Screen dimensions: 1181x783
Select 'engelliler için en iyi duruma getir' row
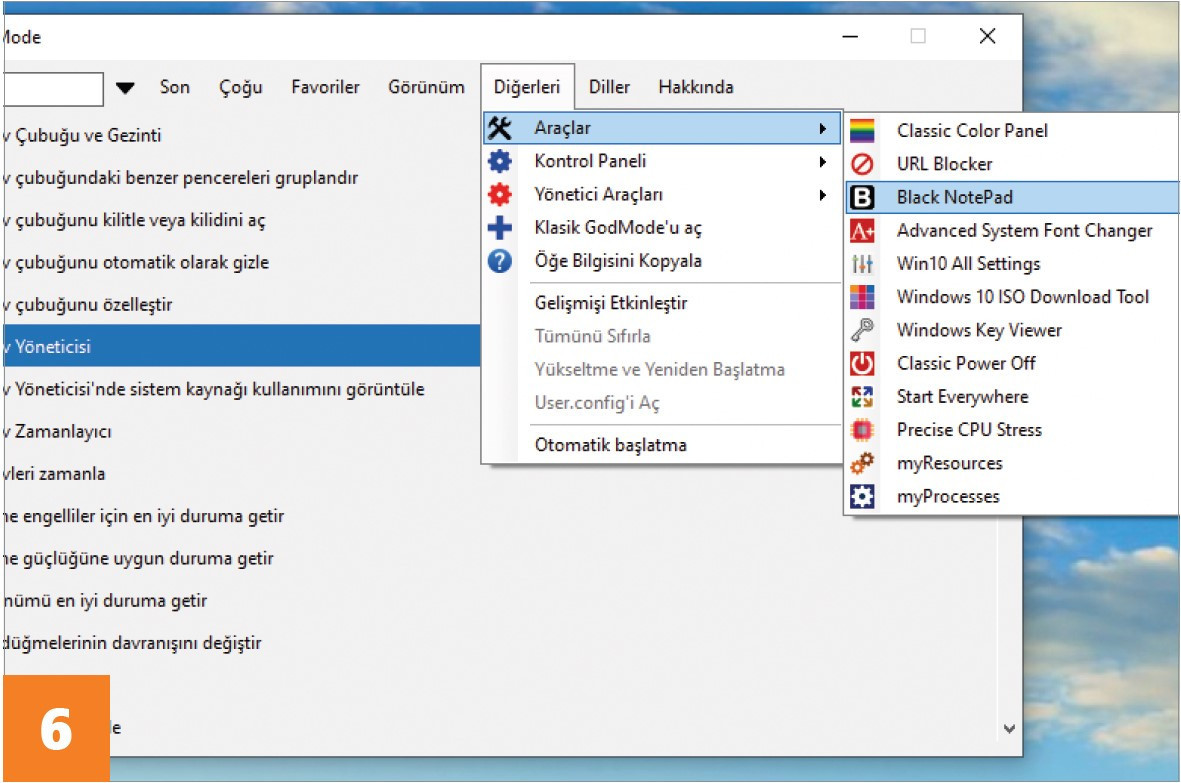[500, 516]
